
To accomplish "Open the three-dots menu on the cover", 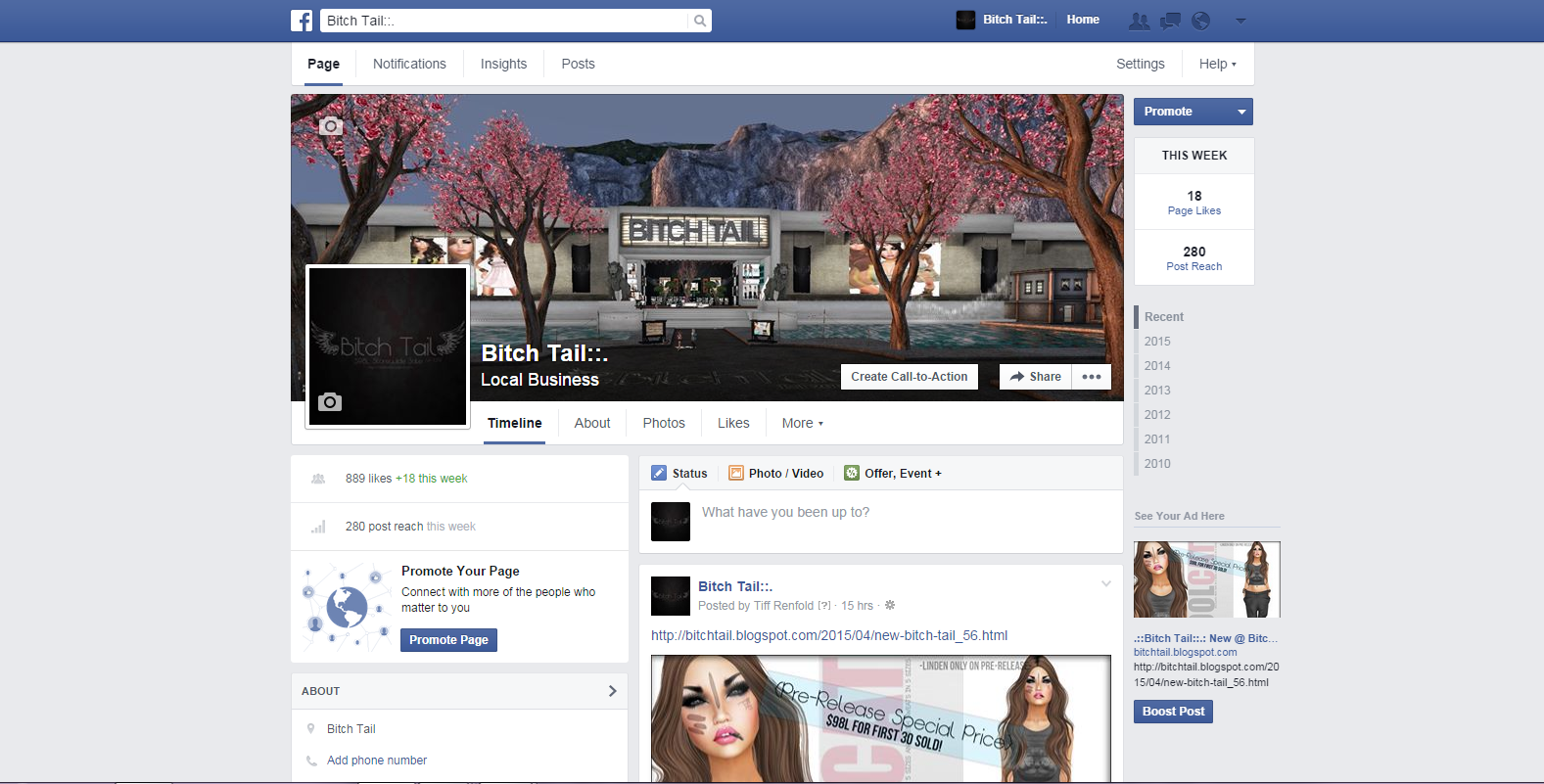I will [x=1092, y=377].
